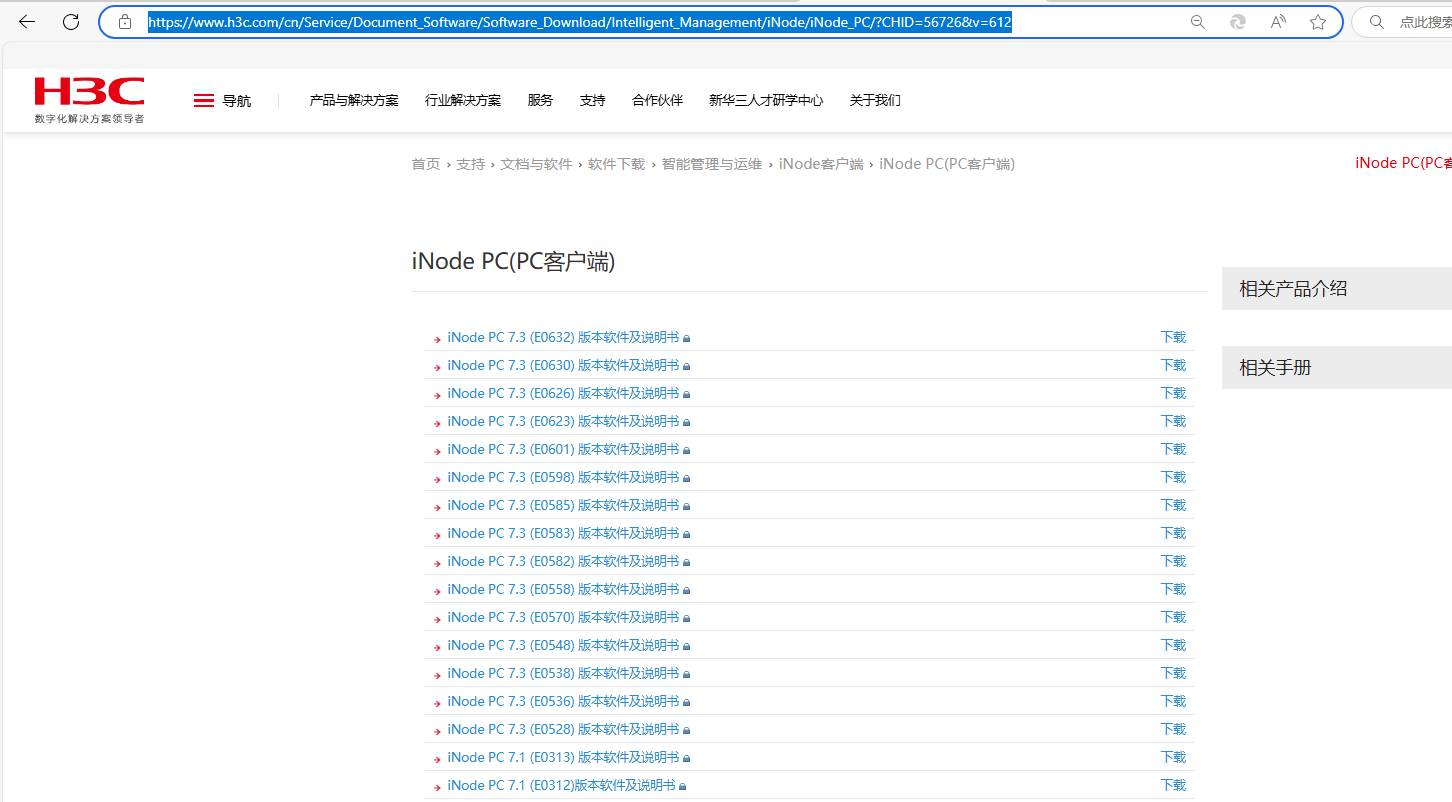
Task: Open iNode PC 7.3 (E0630) 版本软件及说明书
Action: click(x=563, y=366)
